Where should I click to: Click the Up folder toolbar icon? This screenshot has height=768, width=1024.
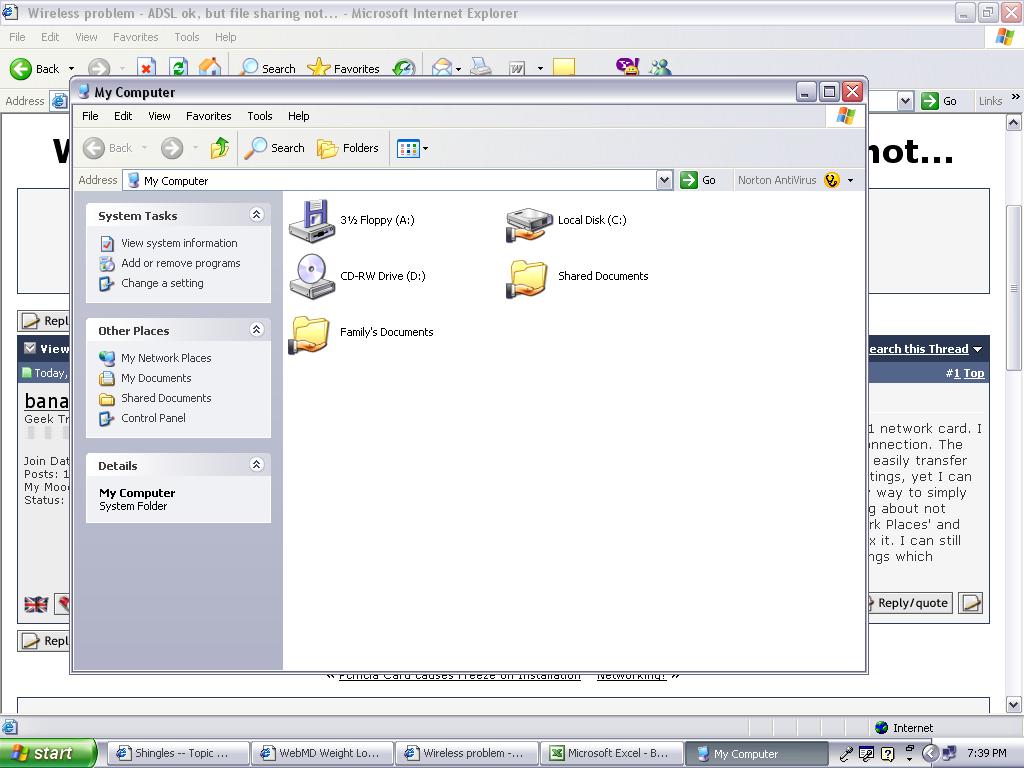pyautogui.click(x=219, y=148)
